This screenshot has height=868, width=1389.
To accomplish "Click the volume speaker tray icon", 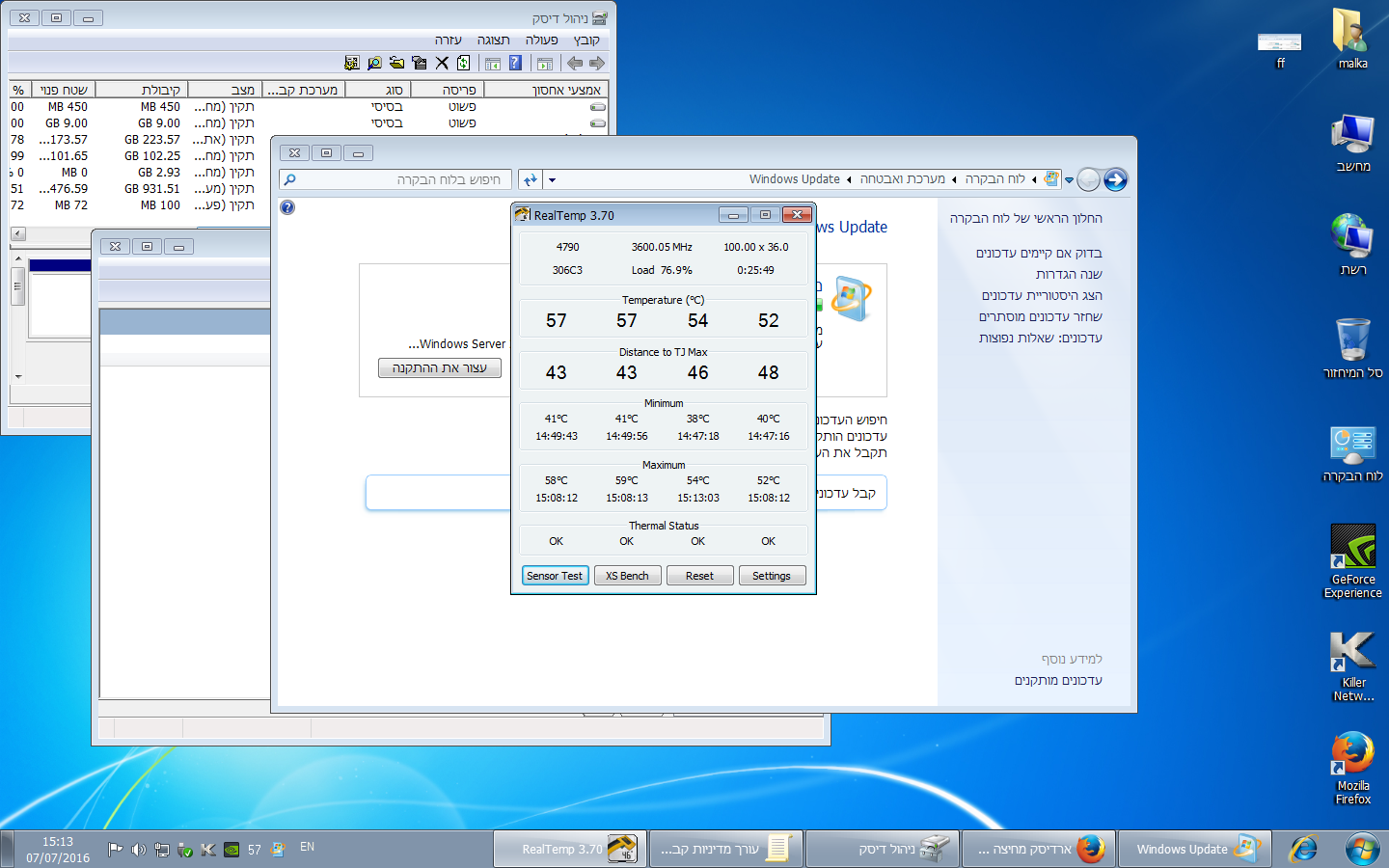I will [x=138, y=850].
